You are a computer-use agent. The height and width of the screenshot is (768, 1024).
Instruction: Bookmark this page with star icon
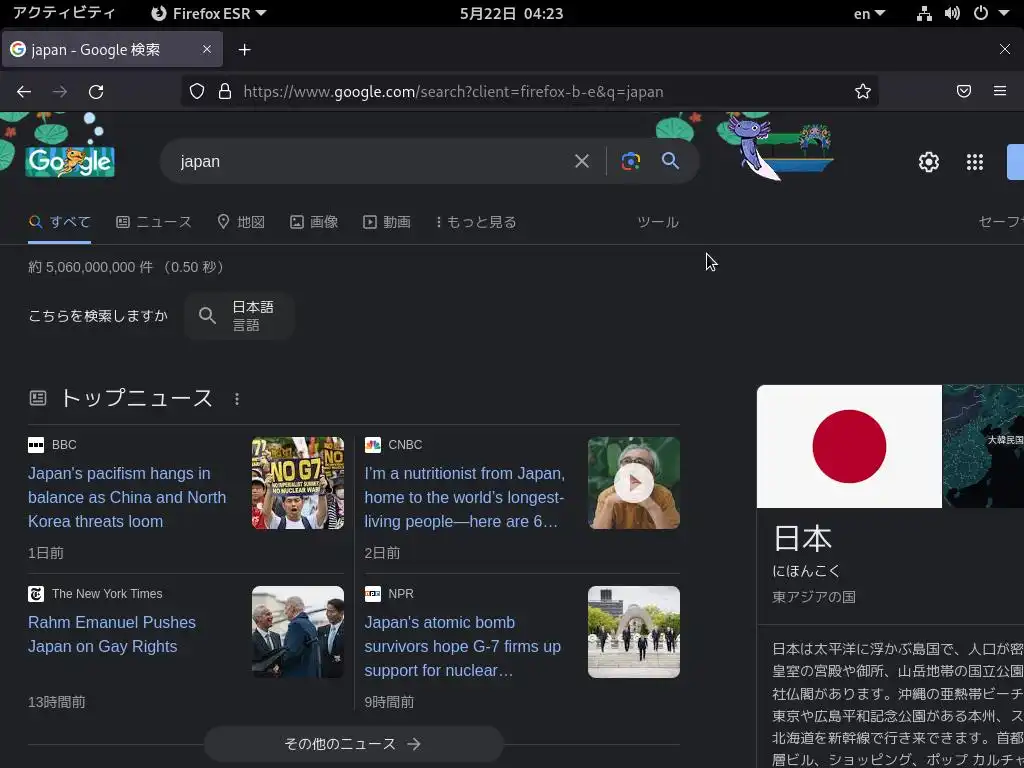click(x=863, y=91)
